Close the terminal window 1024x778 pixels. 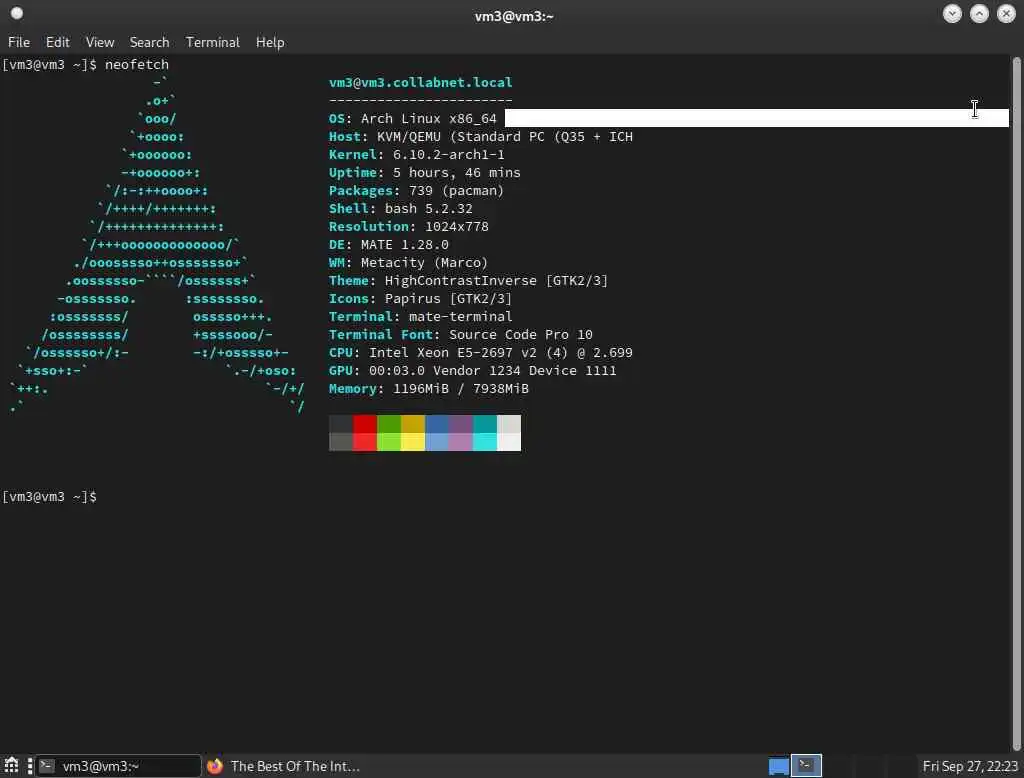(1006, 14)
